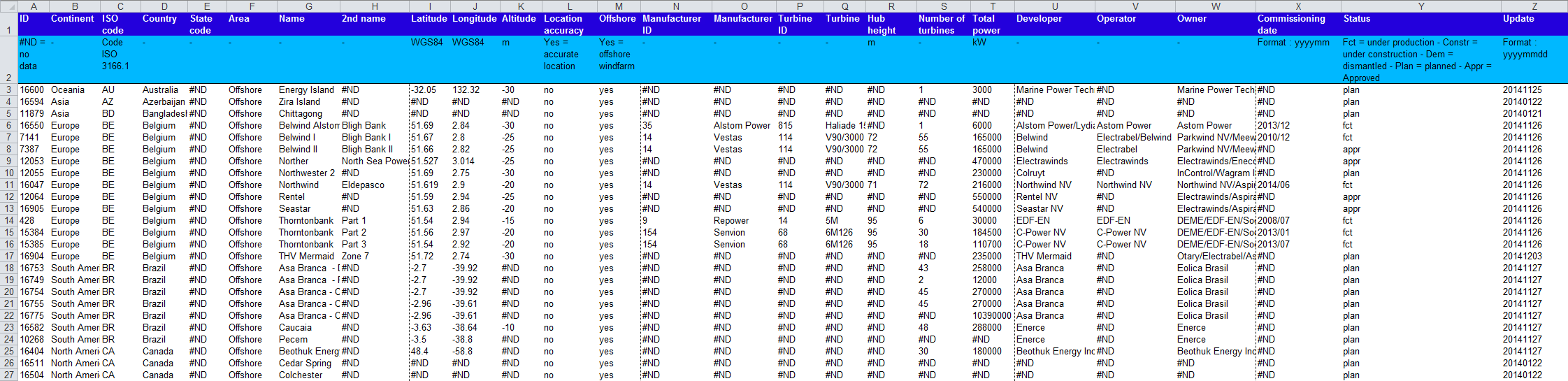Select the 'Rentel' name cell
1568x381 pixels.
point(308,197)
